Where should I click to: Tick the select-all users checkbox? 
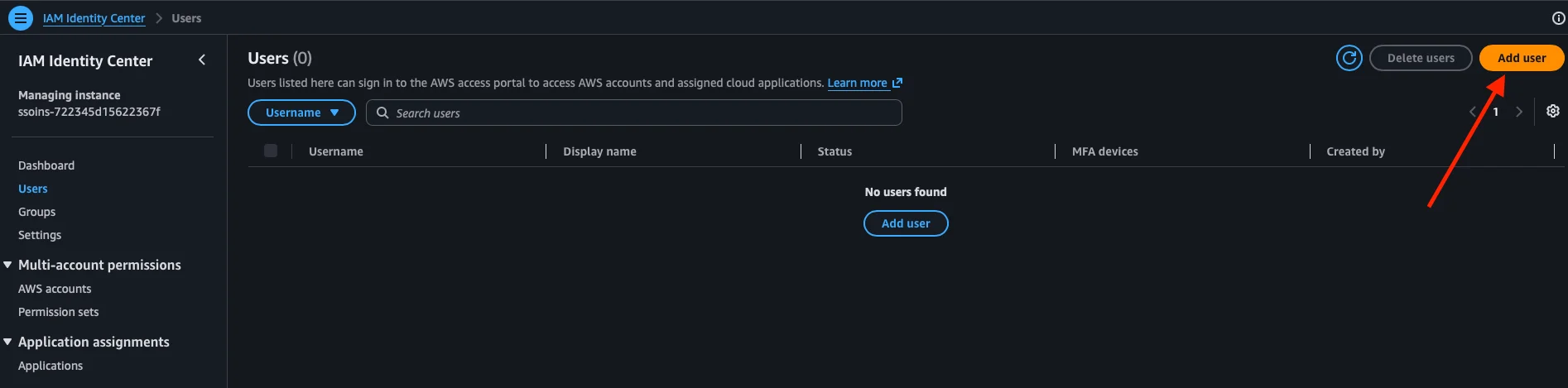click(271, 151)
